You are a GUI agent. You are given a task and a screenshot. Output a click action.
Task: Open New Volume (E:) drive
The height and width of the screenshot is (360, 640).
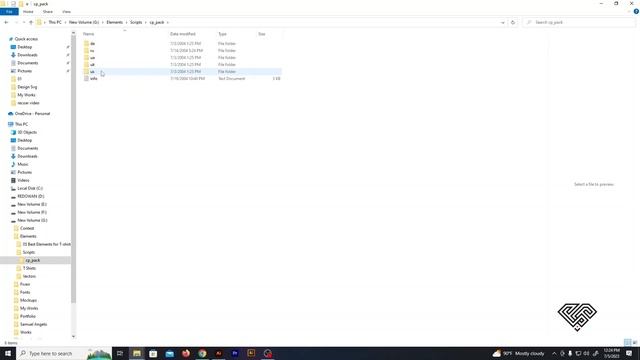(x=32, y=204)
